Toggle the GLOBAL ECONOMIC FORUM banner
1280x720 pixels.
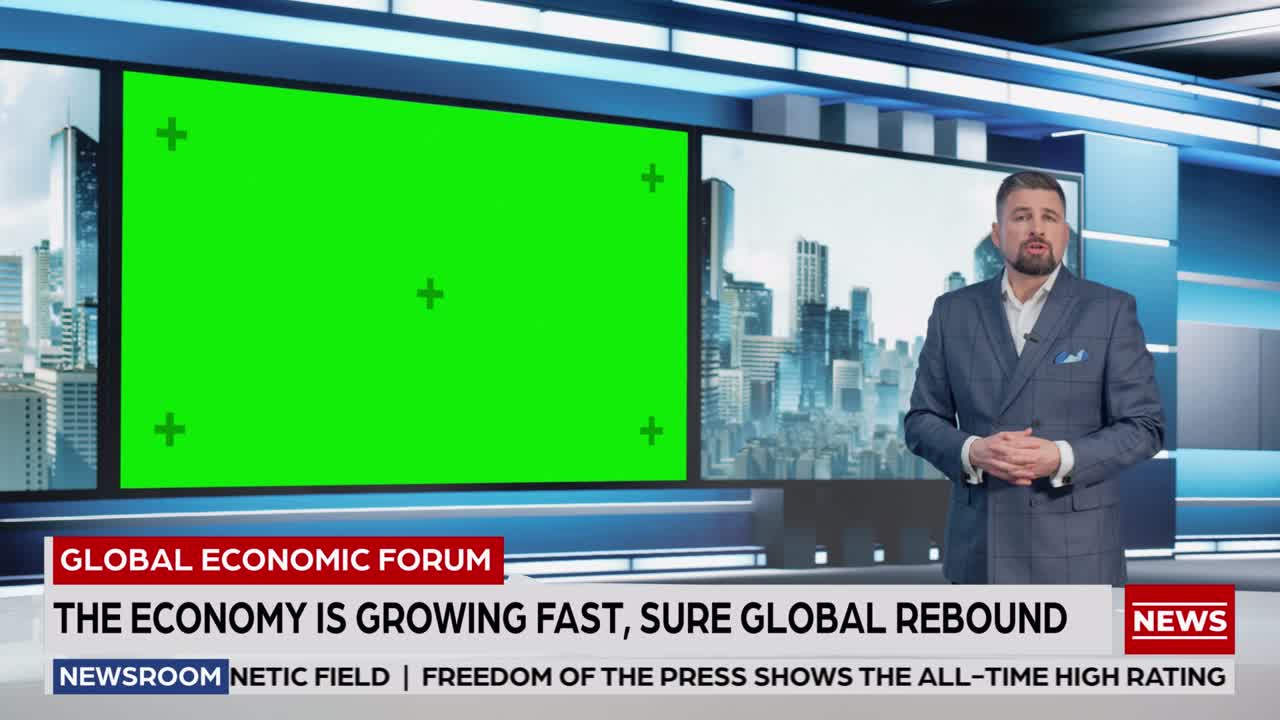(x=277, y=561)
